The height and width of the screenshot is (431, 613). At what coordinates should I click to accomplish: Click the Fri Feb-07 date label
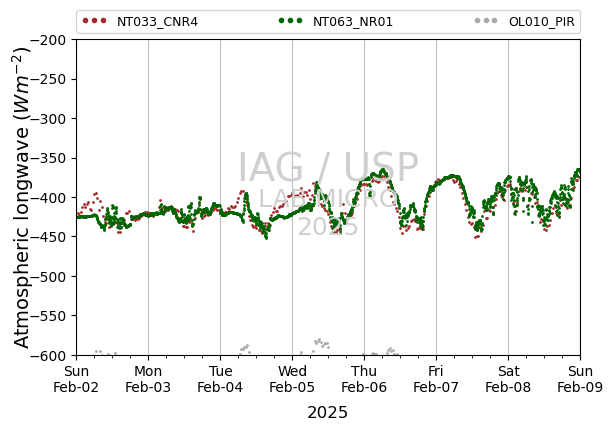(x=436, y=379)
